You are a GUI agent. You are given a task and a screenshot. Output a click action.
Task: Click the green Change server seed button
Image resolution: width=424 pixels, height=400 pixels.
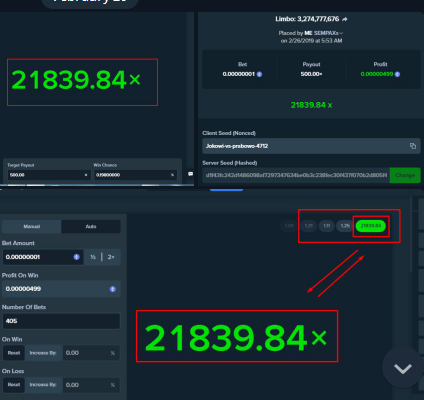point(405,175)
